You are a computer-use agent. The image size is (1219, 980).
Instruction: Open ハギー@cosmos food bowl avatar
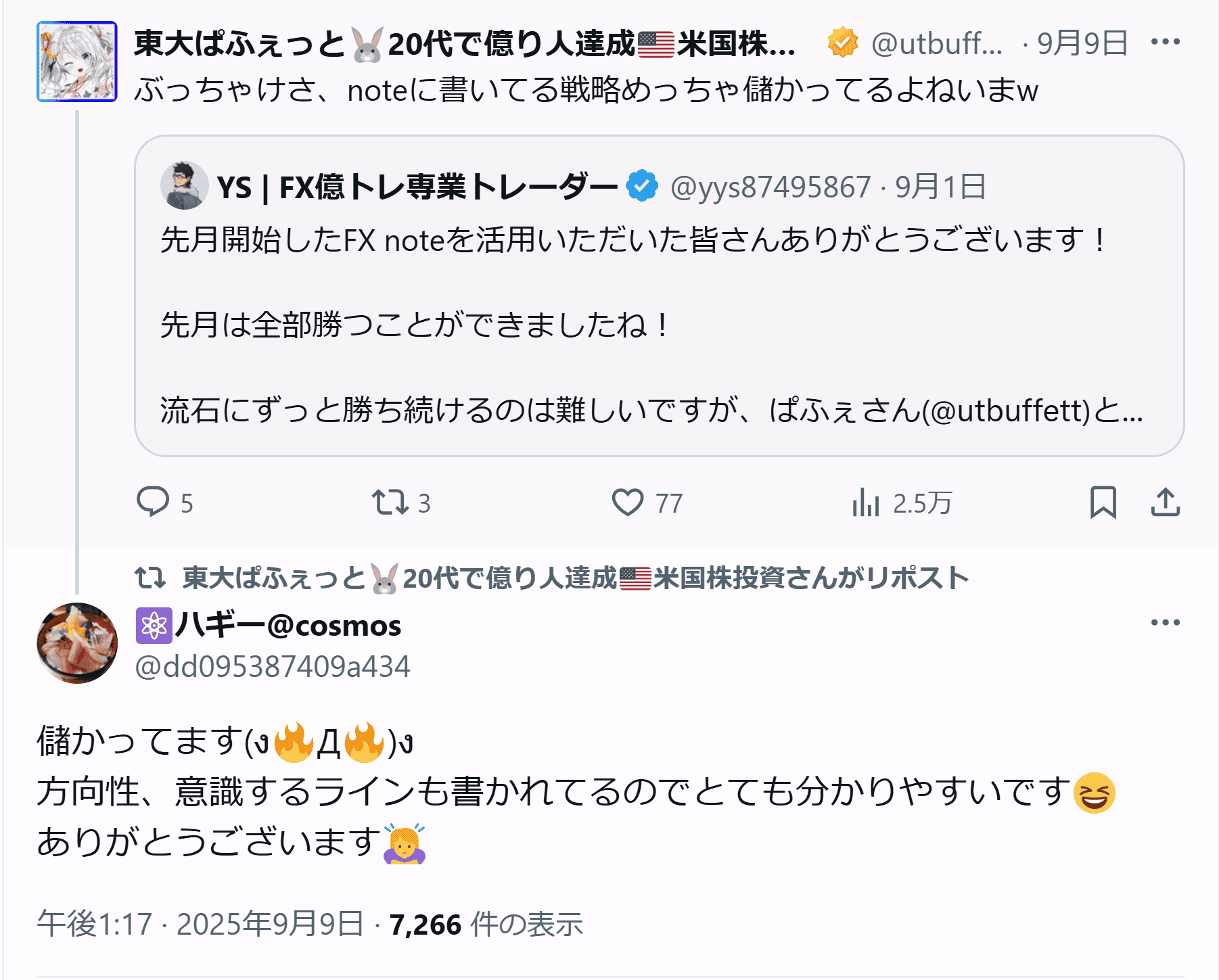click(x=77, y=643)
